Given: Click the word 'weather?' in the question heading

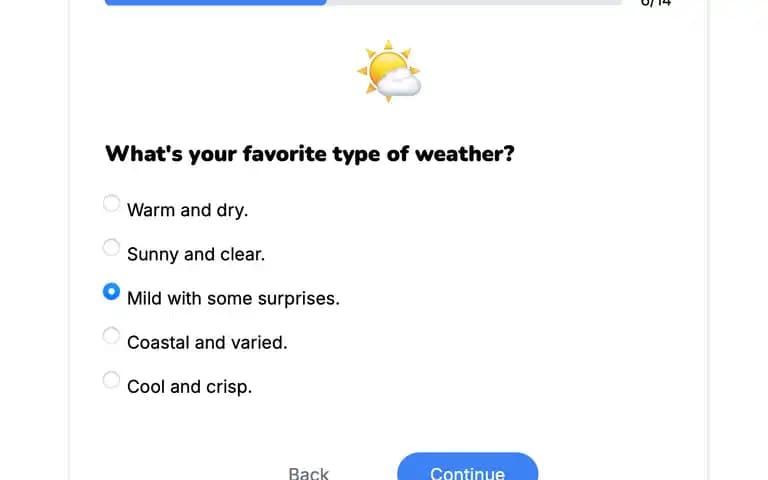Looking at the screenshot, I should [465, 154].
